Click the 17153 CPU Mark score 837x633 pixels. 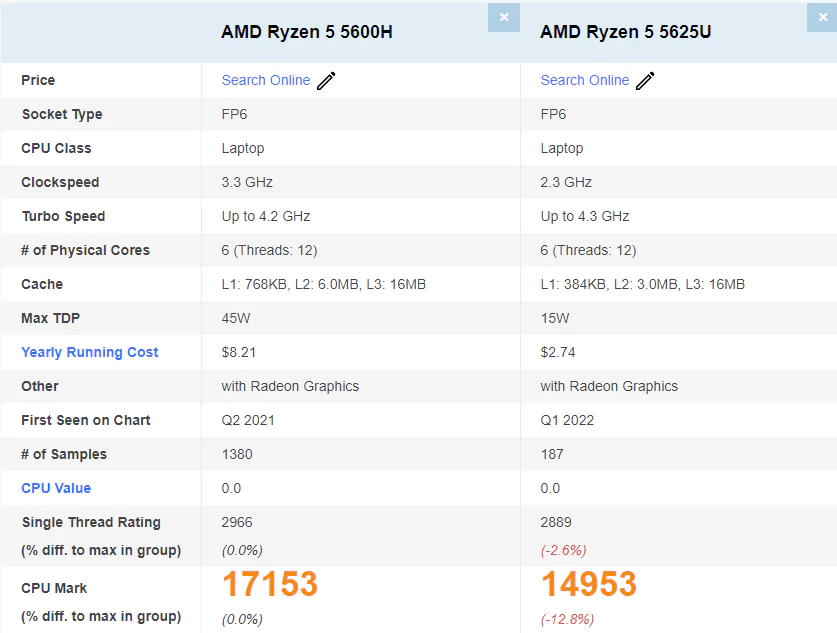click(x=270, y=584)
